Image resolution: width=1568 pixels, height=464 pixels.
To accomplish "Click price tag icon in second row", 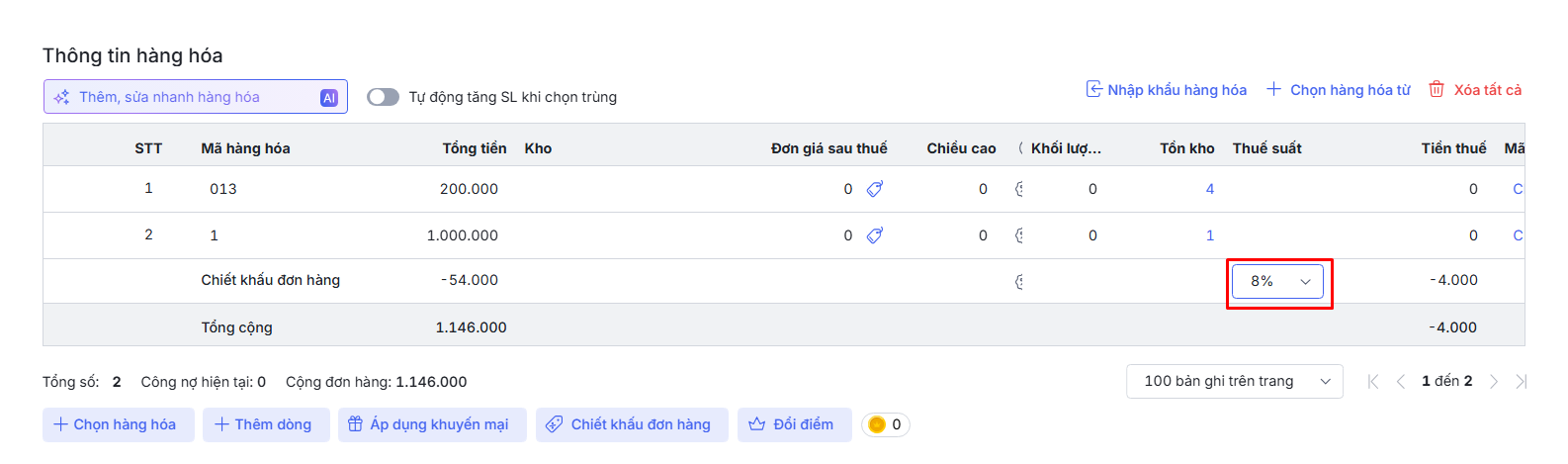I will (x=875, y=235).
